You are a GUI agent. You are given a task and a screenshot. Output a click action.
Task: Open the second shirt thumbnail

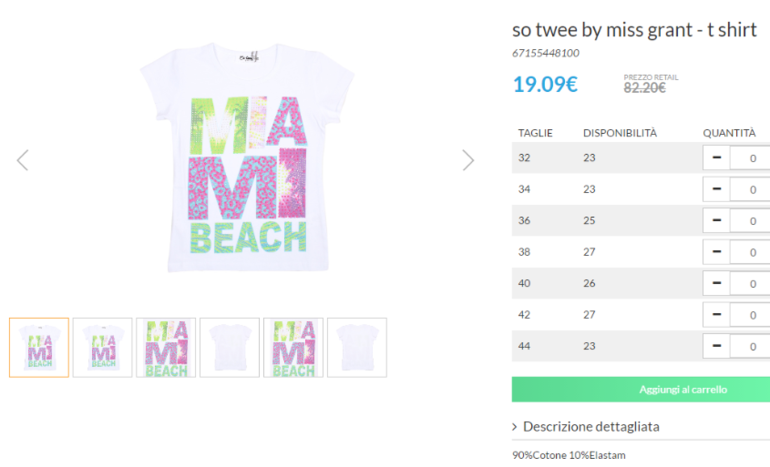[102, 348]
